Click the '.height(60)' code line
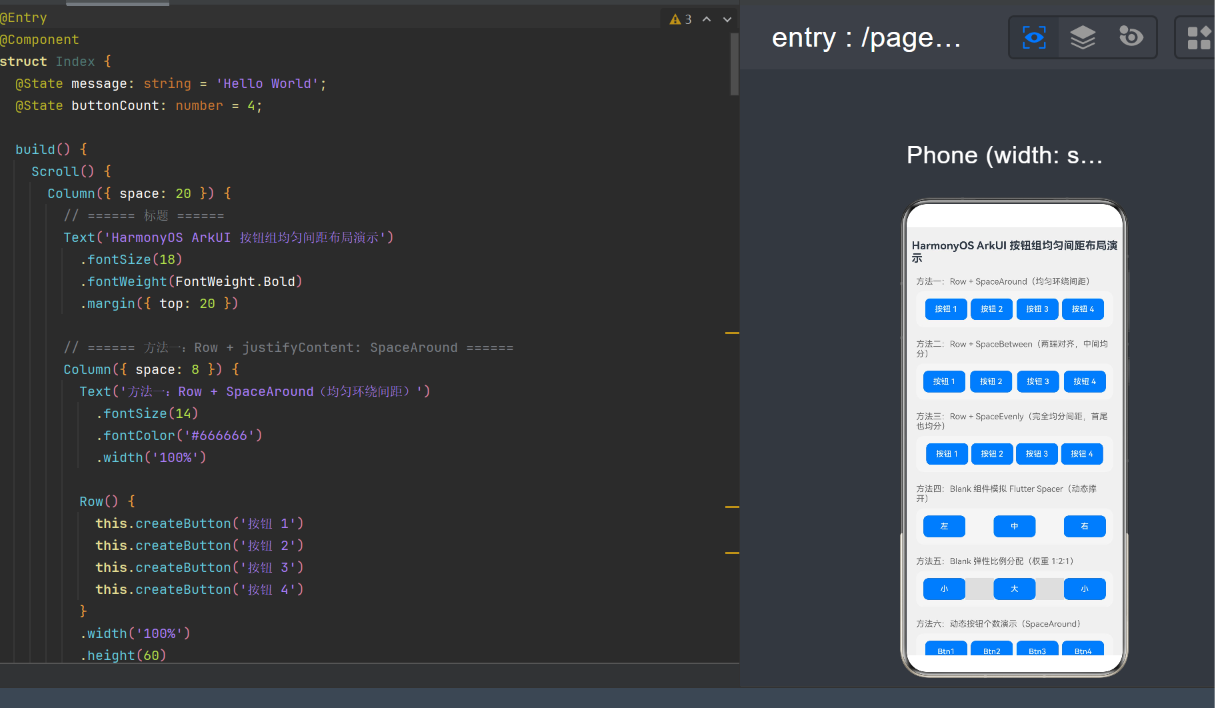 pyautogui.click(x=123, y=655)
